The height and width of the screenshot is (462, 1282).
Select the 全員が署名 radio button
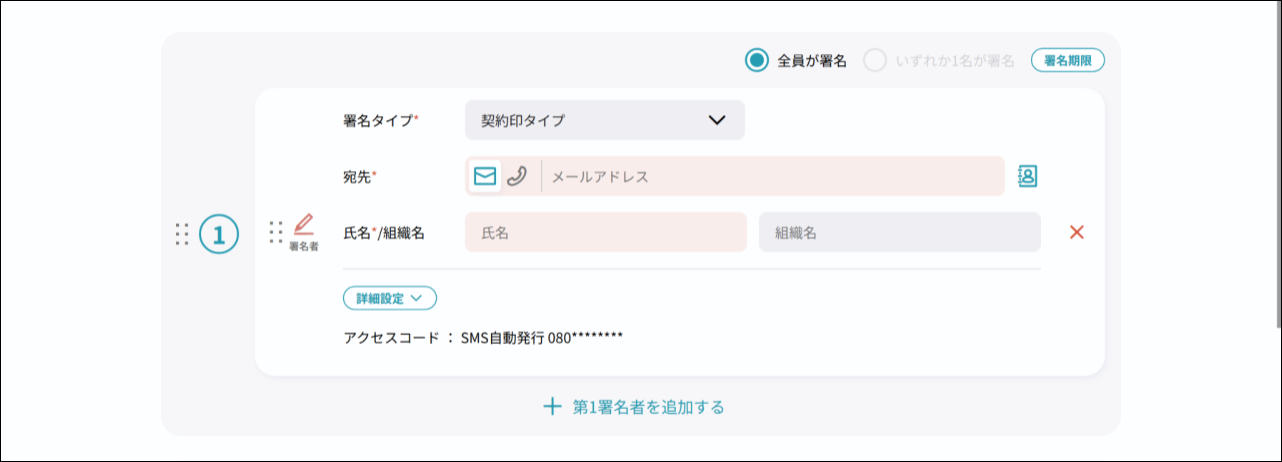[x=757, y=61]
